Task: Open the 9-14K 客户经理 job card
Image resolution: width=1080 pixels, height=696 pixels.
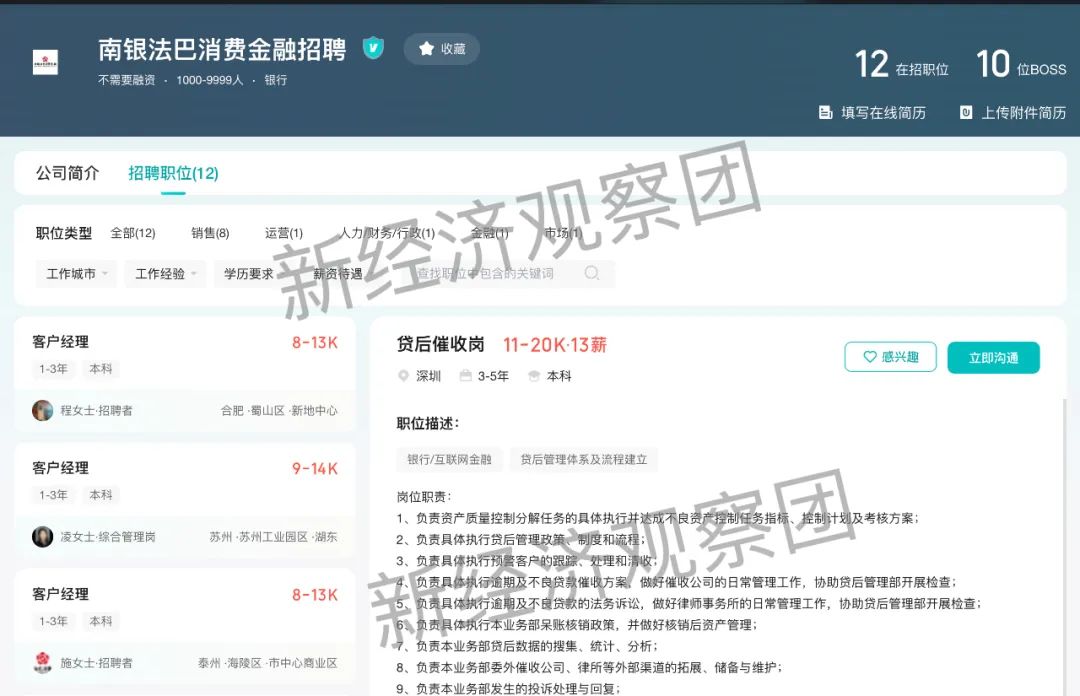Action: [185, 500]
